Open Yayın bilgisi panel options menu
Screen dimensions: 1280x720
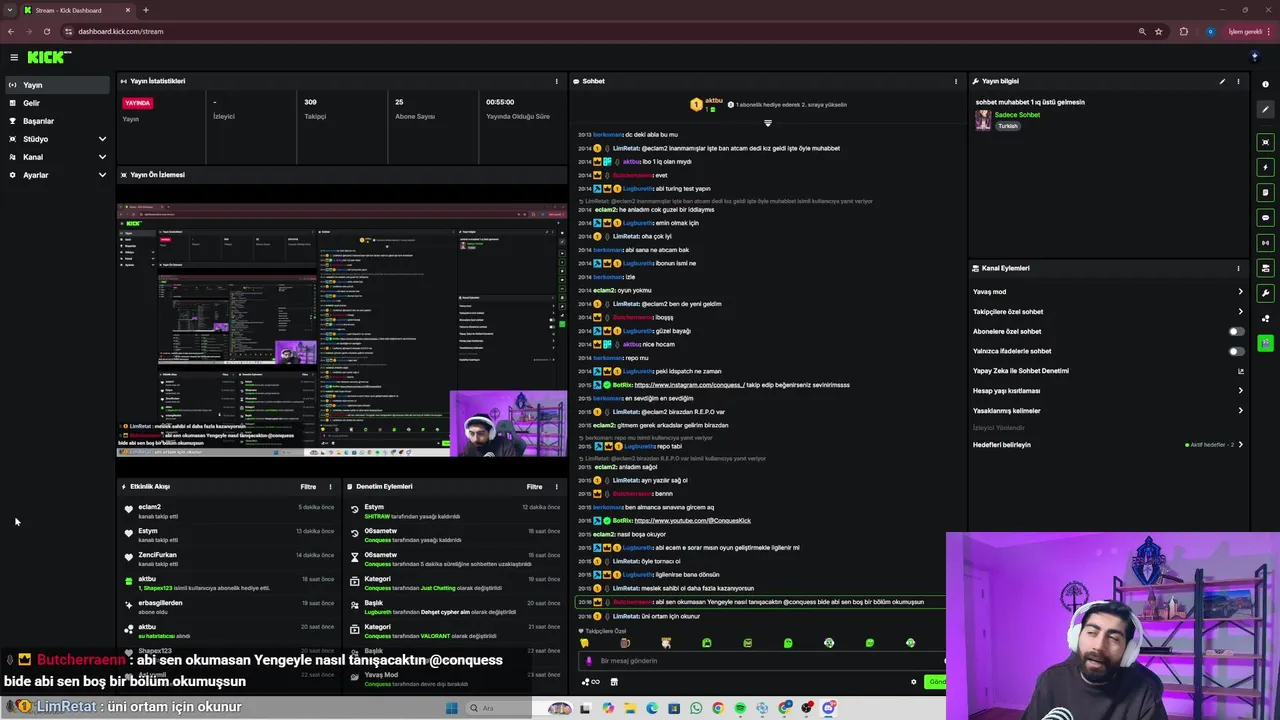coord(1238,81)
